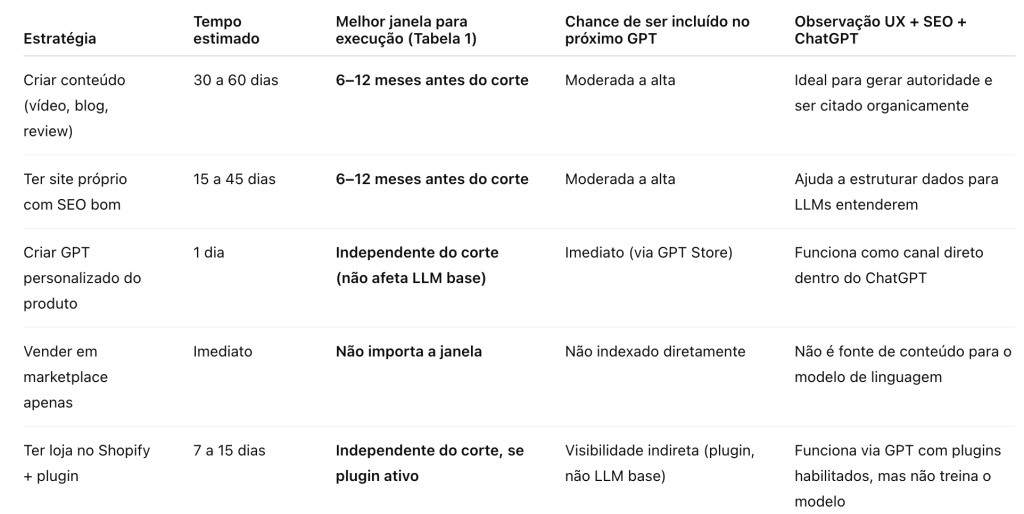This screenshot has width=1024, height=514.
Task: Click the Visibilidade indireta cell
Action: tap(659, 463)
